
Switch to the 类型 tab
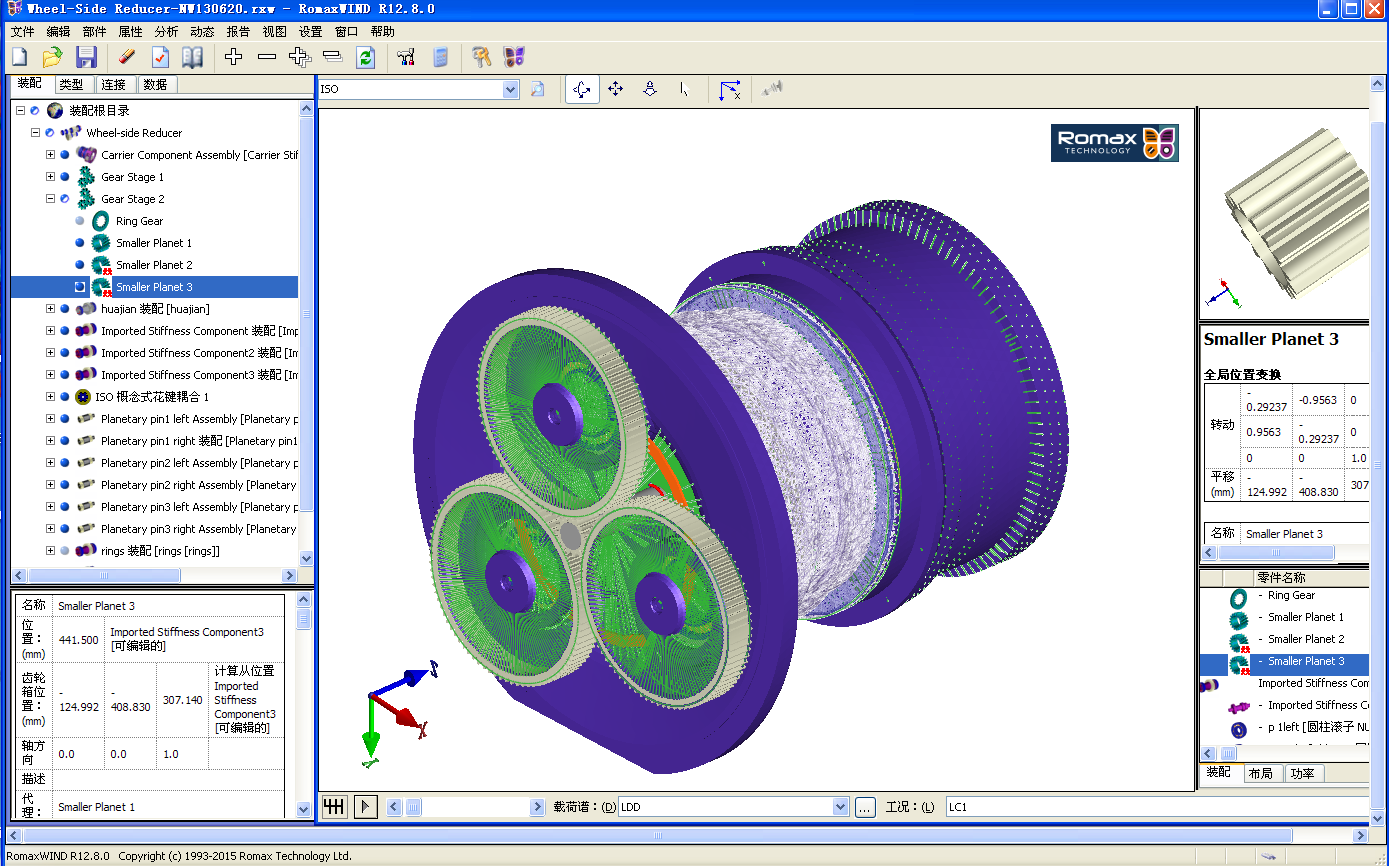tap(72, 85)
